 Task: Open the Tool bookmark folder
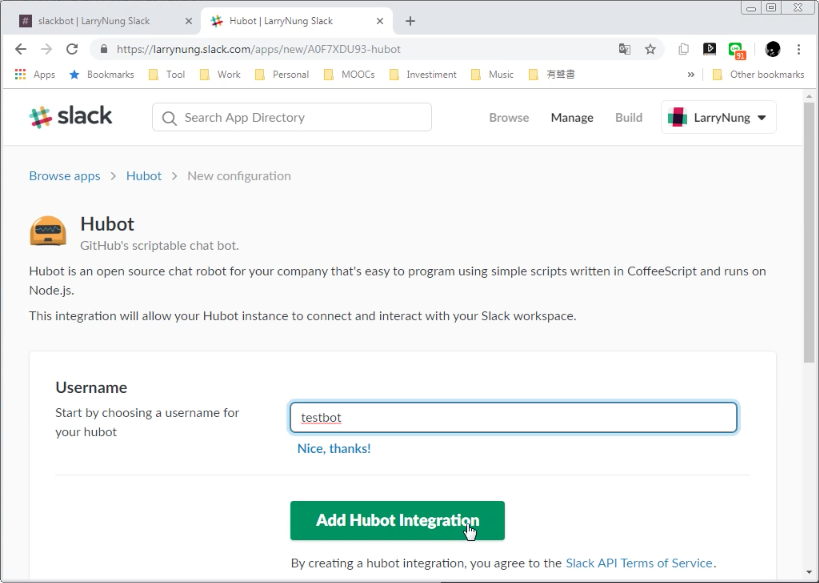point(167,74)
